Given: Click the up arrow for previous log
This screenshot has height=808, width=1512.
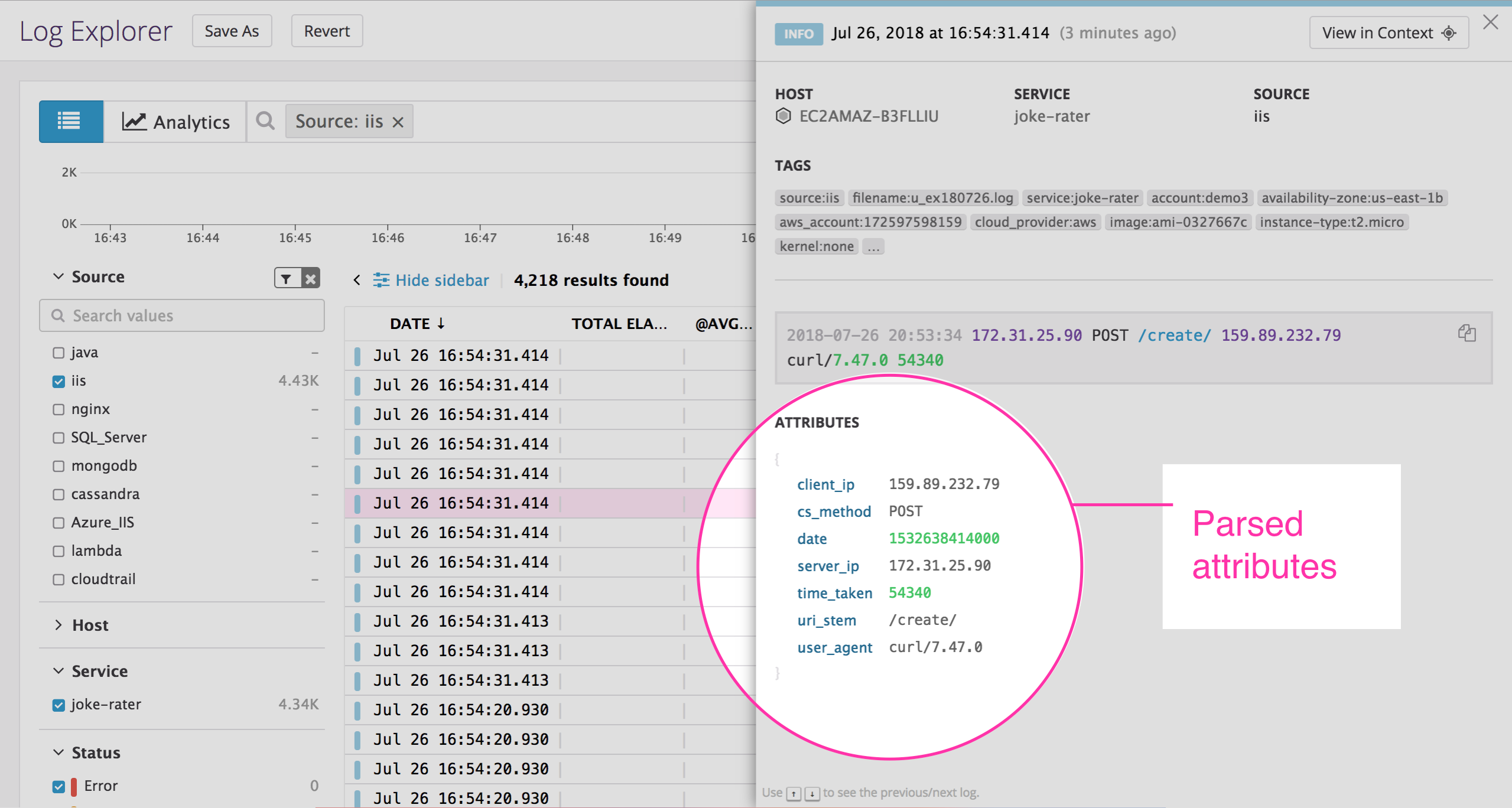Looking at the screenshot, I should (792, 793).
